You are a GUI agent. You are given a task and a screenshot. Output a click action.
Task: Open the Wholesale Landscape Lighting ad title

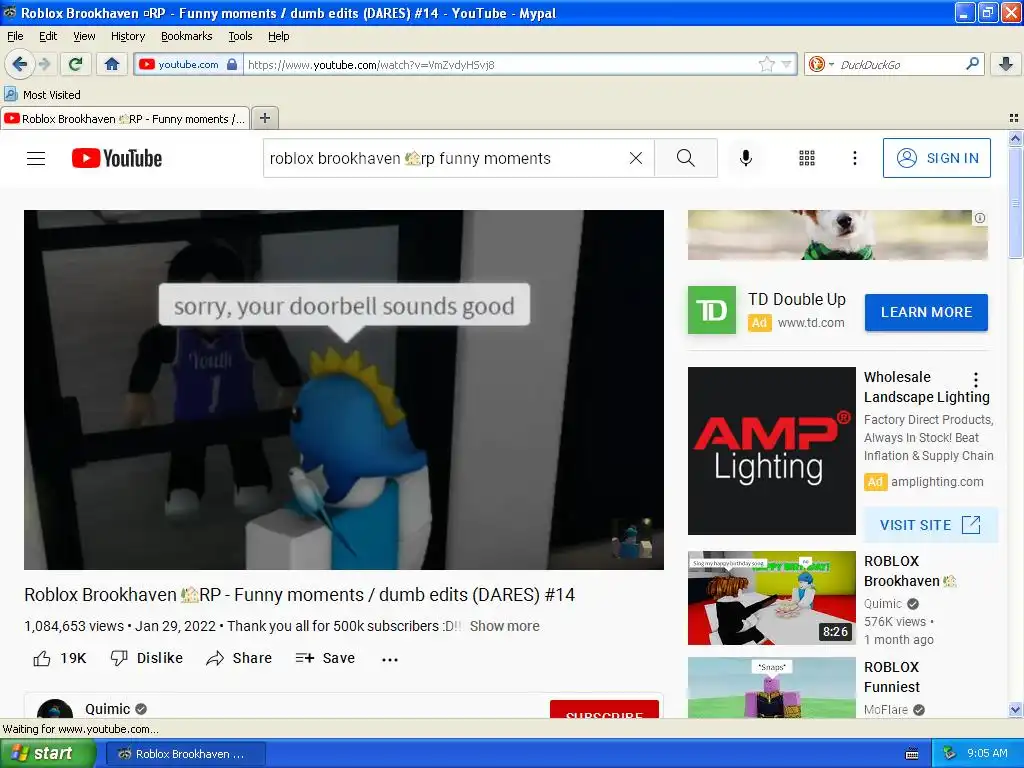coord(927,387)
